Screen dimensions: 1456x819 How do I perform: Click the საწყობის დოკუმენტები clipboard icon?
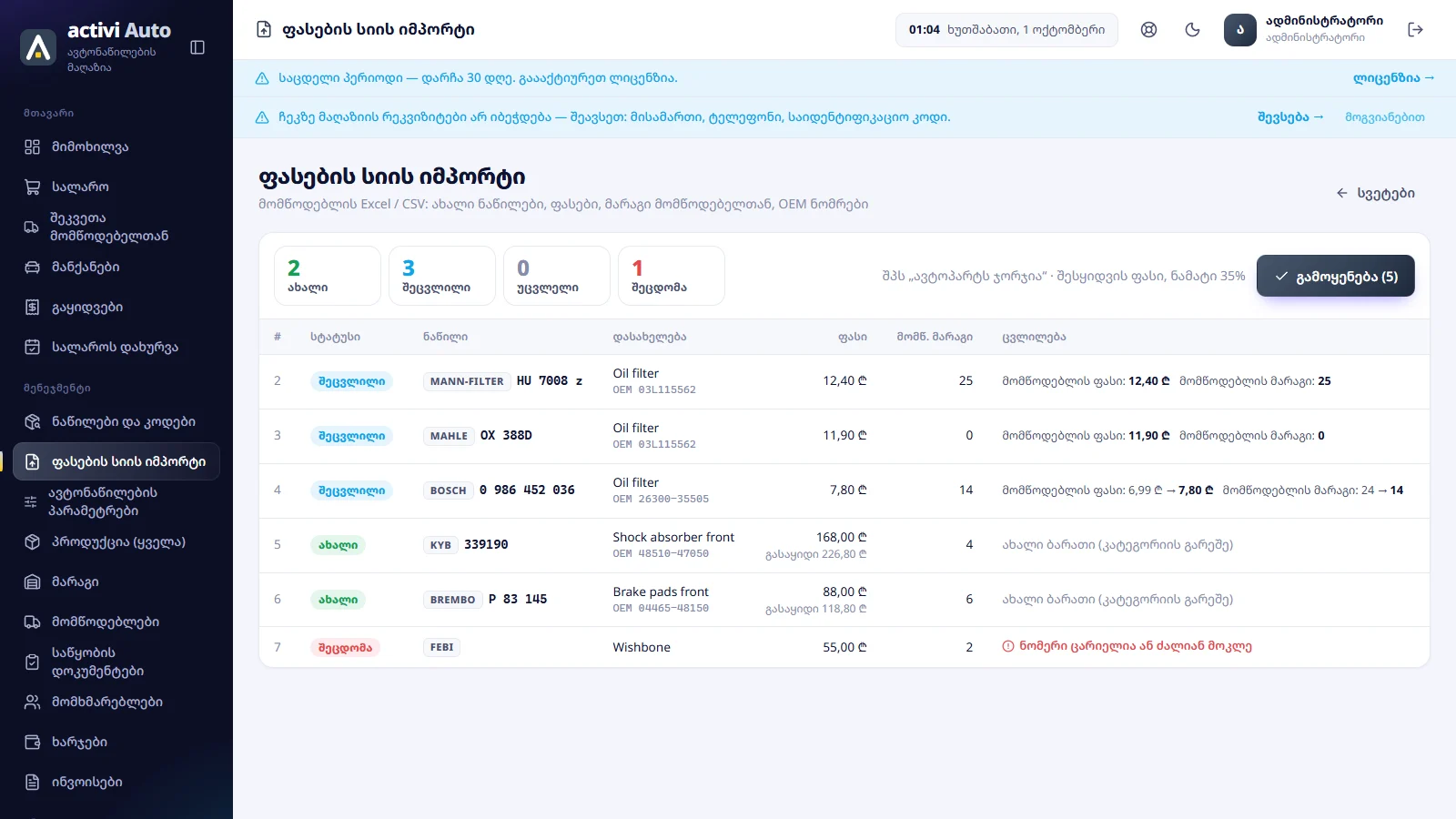click(x=33, y=662)
